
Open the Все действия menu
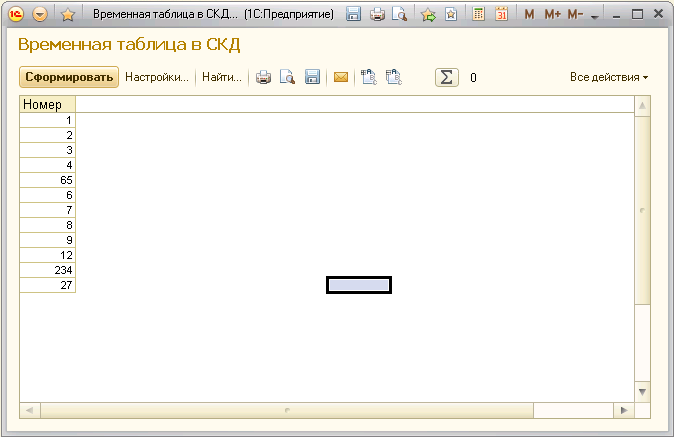[x=609, y=77]
